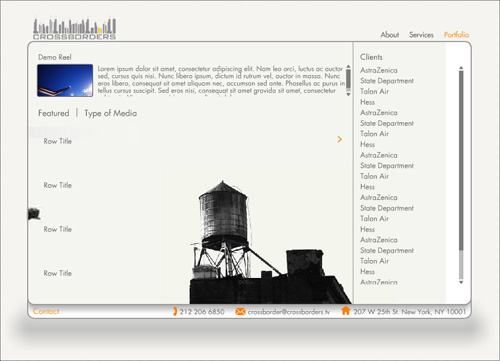Select the third AstraZenica client entry
Screen dimensions: 500x361
(x=379, y=155)
